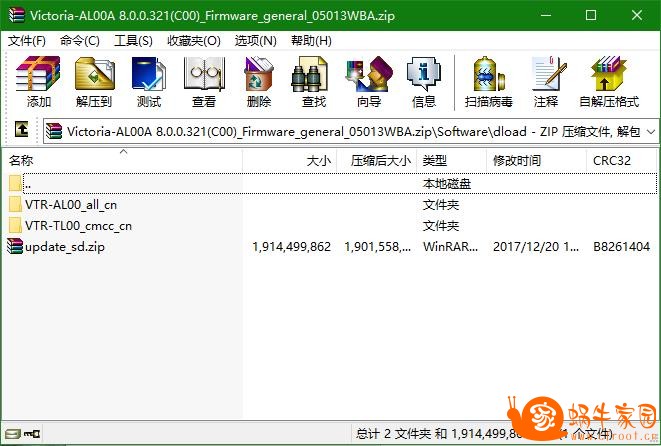Screen dimensions: 661x446
Task: Open the 文件(F) menu
Action: click(27, 41)
